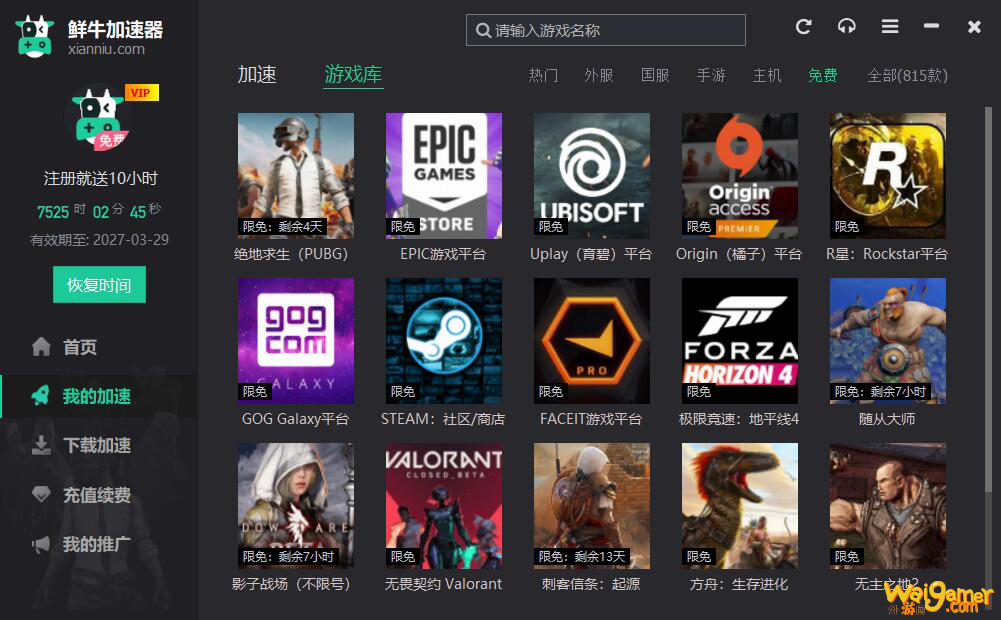Screen dimensions: 1001x620
Task: Select the EPIC Games Store tile
Action: pyautogui.click(x=444, y=176)
